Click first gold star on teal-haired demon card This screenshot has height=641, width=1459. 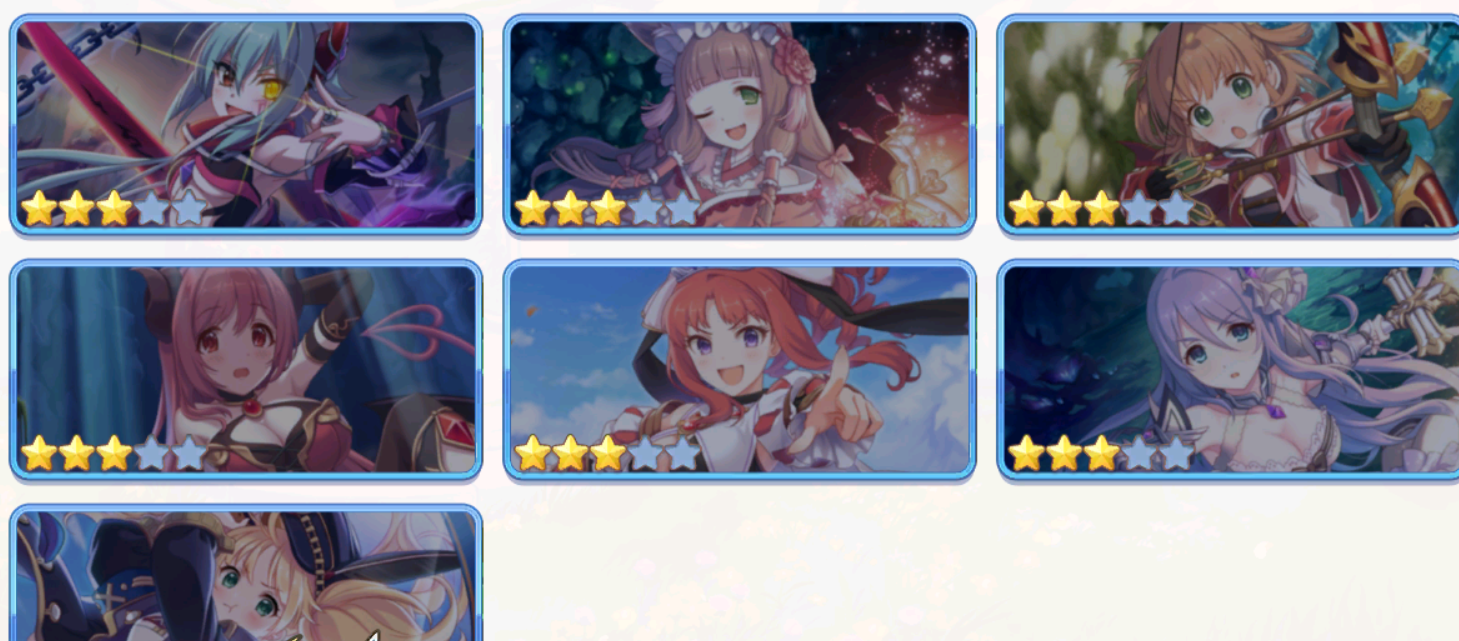click(39, 209)
